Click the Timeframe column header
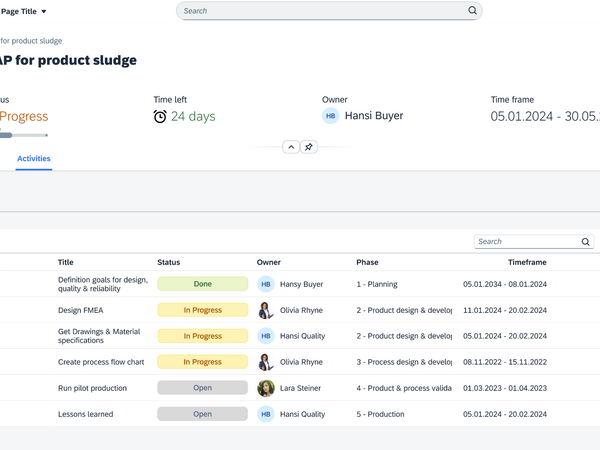This screenshot has width=600, height=450. click(527, 262)
